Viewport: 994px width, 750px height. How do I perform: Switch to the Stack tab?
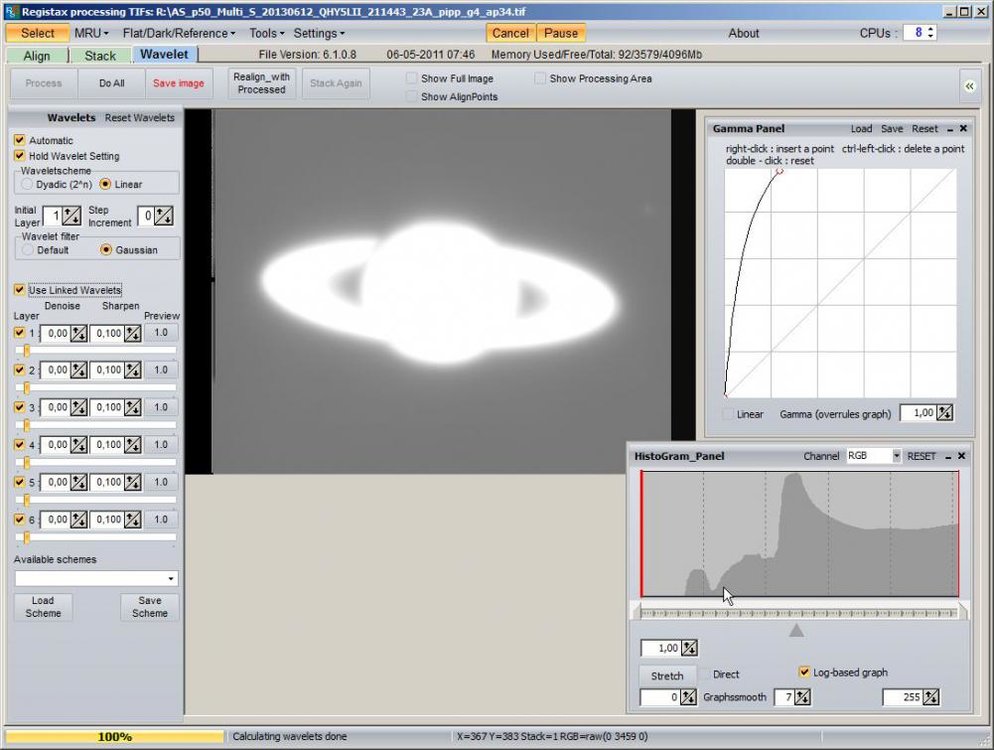(x=101, y=56)
